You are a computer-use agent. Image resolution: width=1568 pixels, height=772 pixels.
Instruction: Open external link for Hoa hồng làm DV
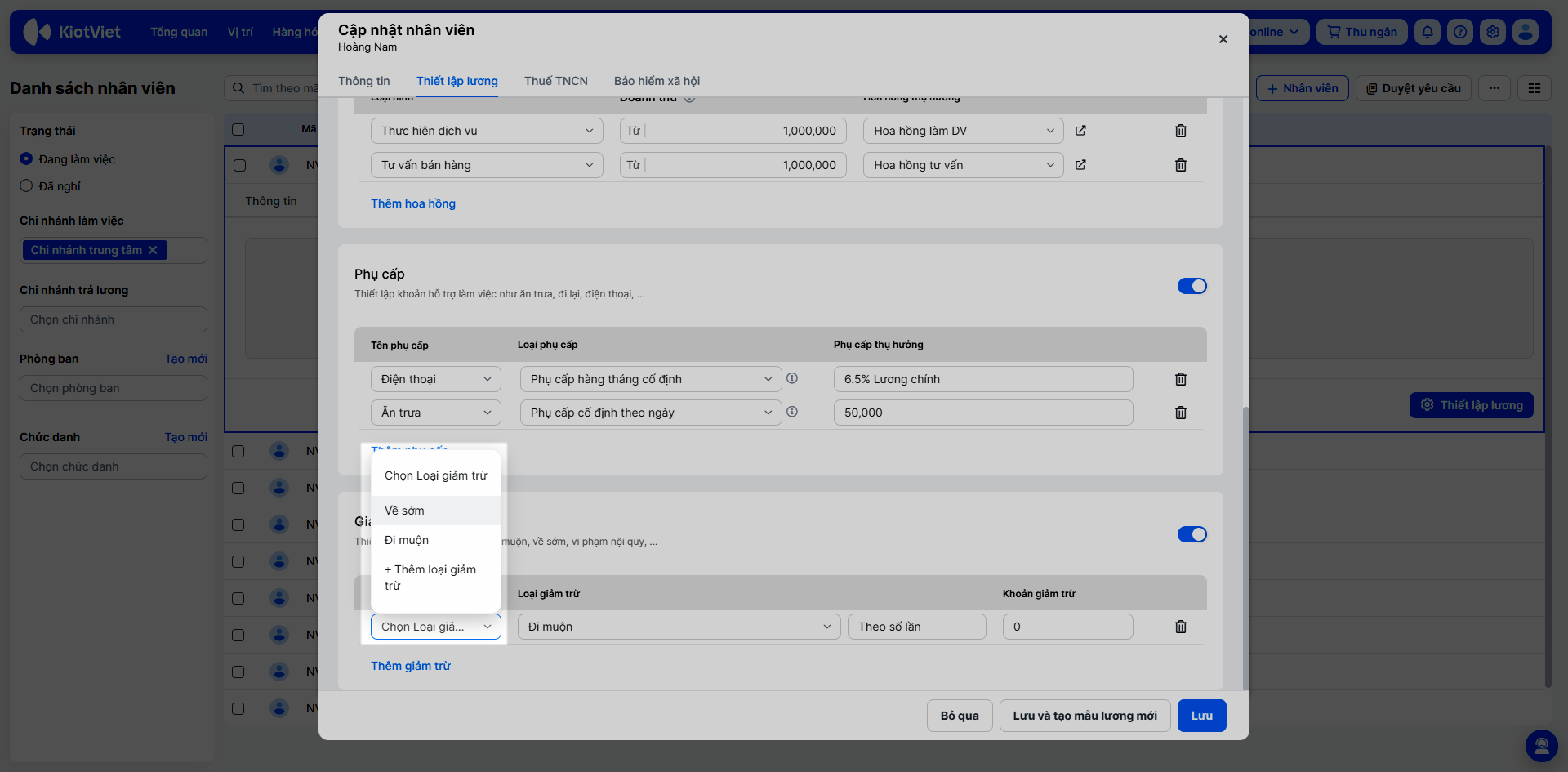pos(1080,131)
